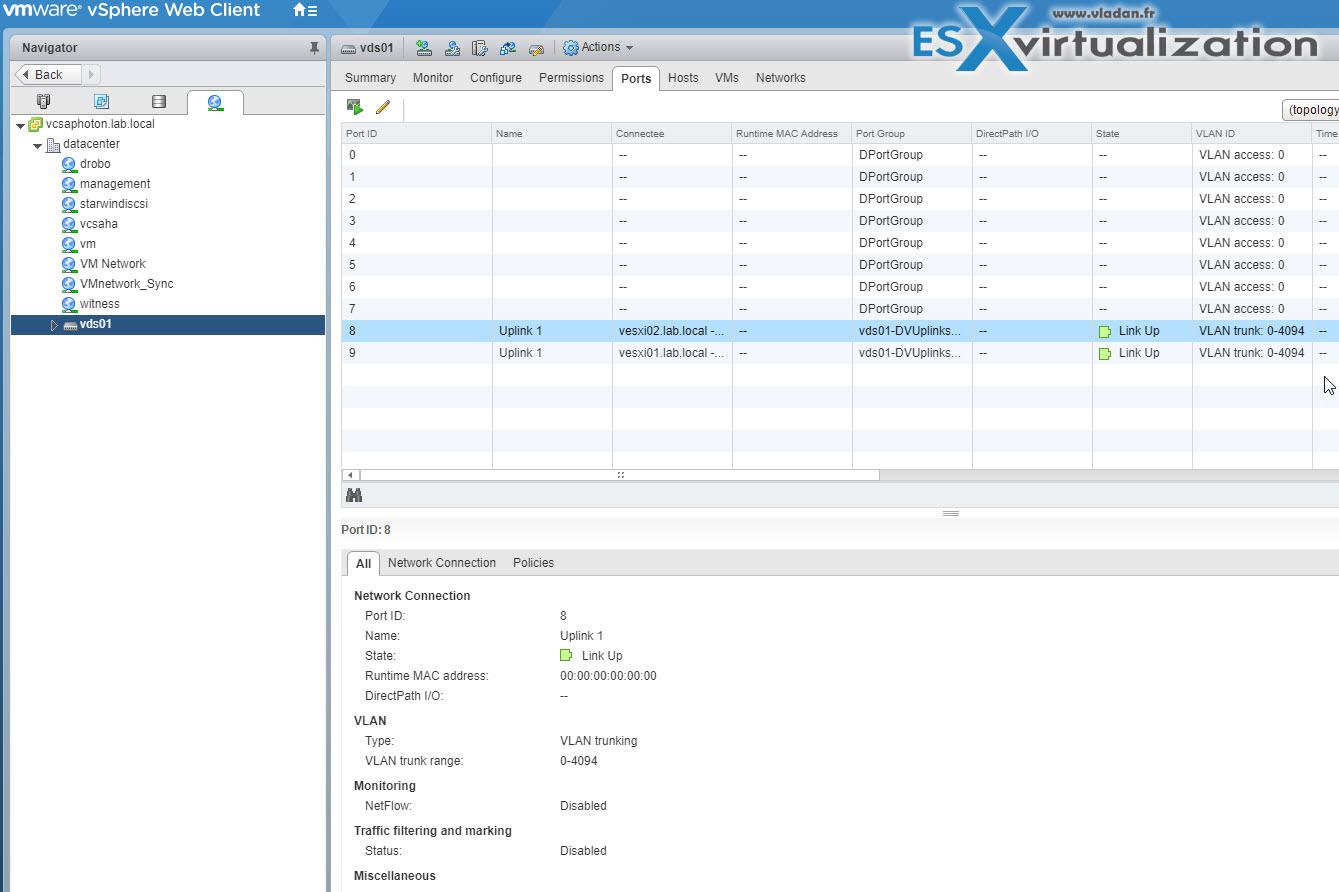The width and height of the screenshot is (1339, 892).
Task: Select port row with ID 0
Action: click(840, 155)
